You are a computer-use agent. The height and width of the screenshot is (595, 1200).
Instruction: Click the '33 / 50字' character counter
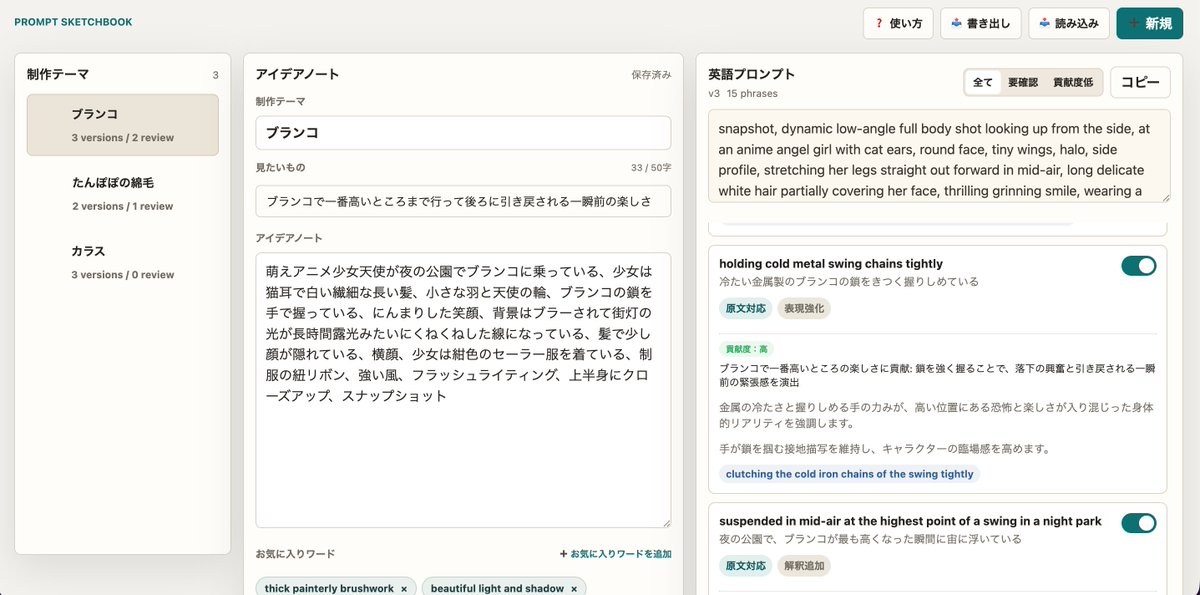651,168
